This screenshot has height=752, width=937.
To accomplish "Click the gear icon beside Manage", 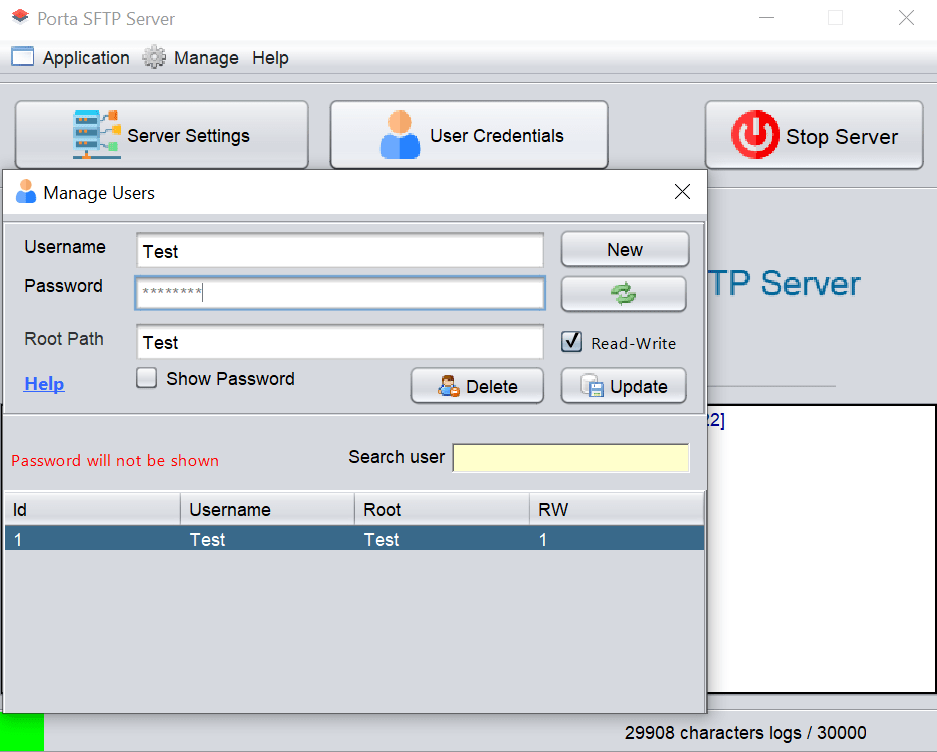I will pos(154,57).
